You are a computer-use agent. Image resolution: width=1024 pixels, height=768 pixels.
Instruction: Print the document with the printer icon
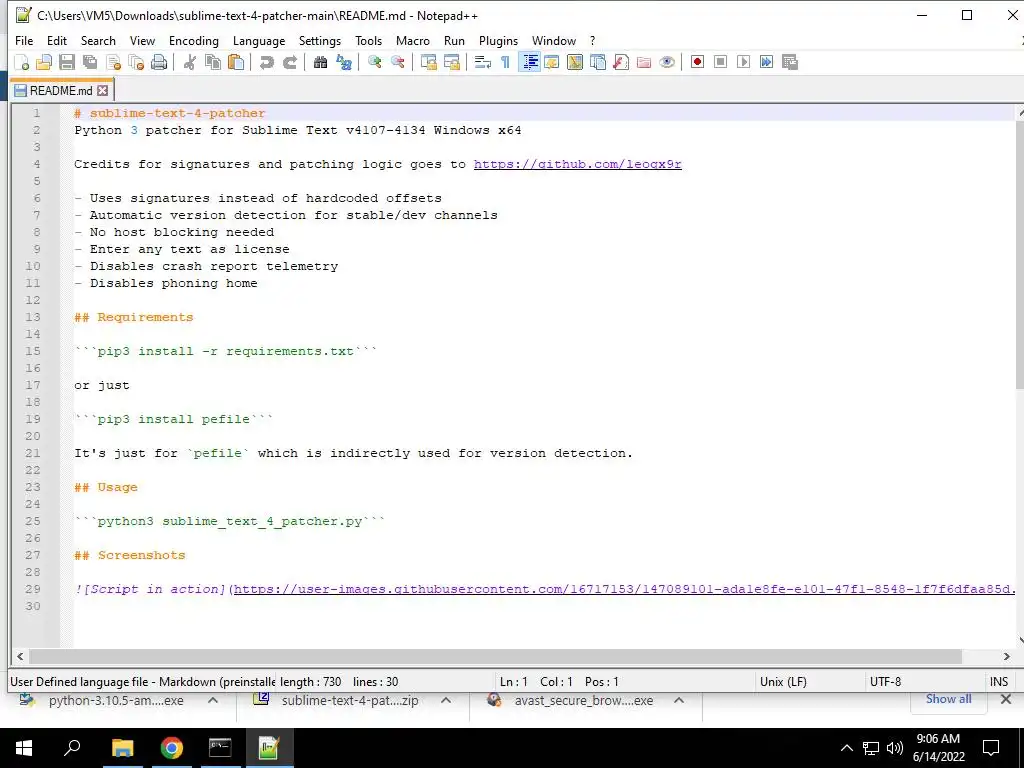[159, 62]
